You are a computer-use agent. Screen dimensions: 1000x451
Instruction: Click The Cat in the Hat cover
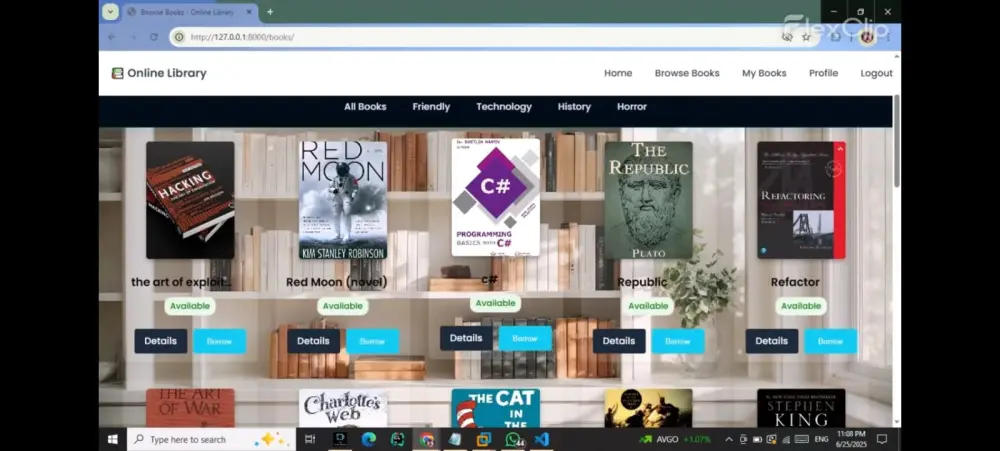tap(496, 408)
